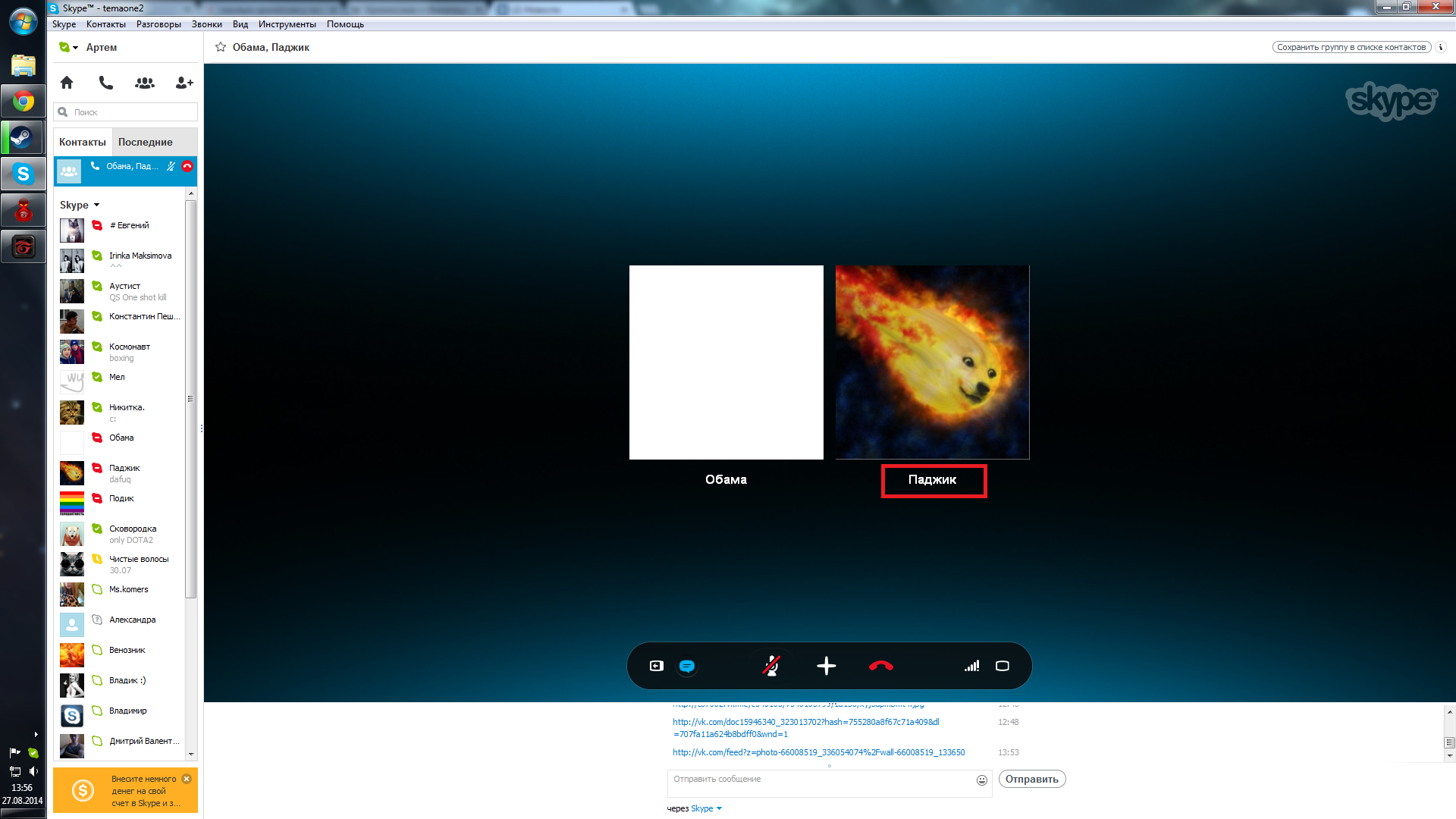Open the Помощь menu

pyautogui.click(x=345, y=24)
